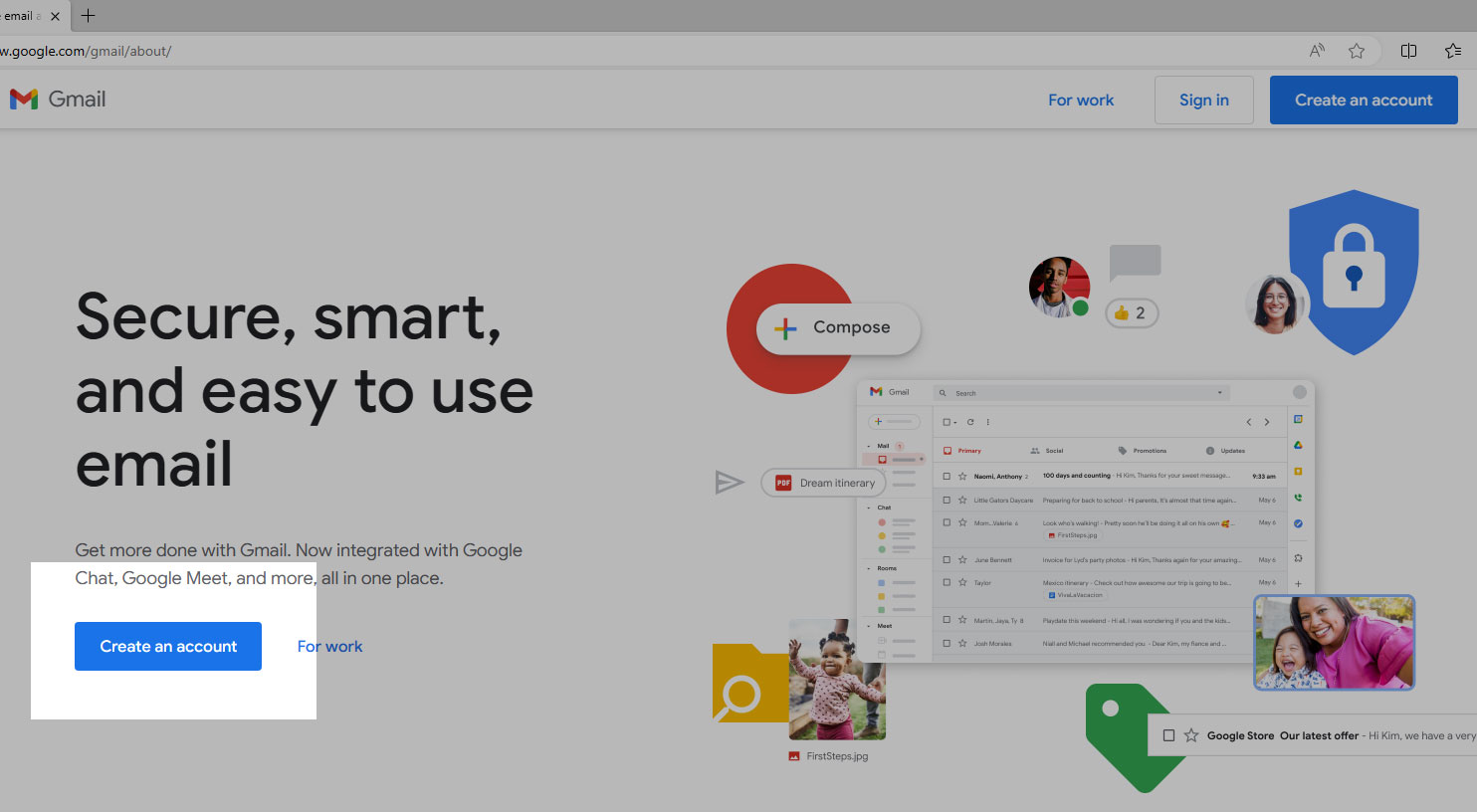Close the current browser tab
1477x812 pixels.
(55, 16)
